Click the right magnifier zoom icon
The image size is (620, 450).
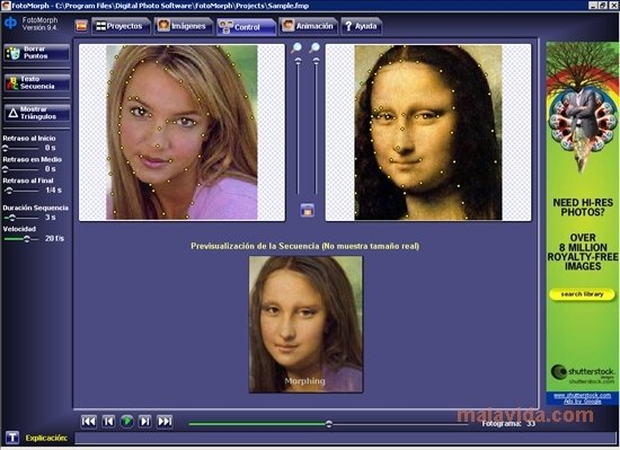[x=315, y=48]
